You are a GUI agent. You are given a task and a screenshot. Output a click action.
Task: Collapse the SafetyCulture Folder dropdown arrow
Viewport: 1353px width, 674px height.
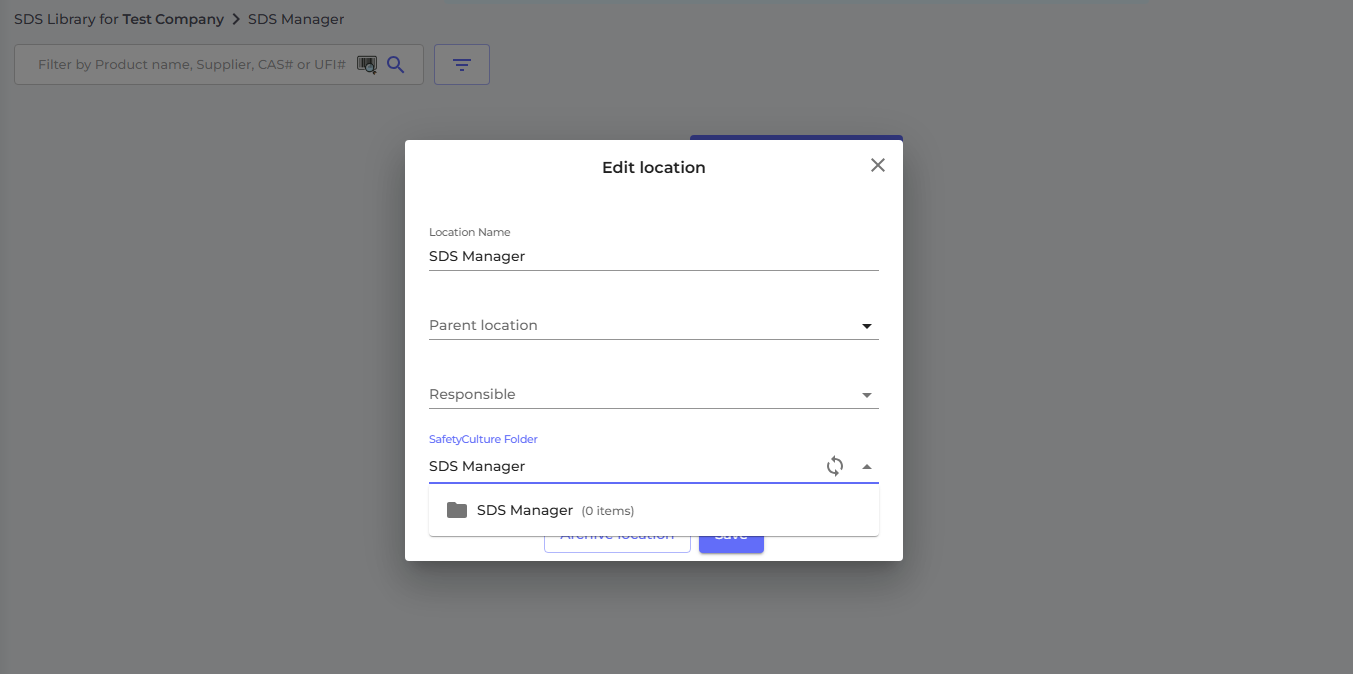867,466
